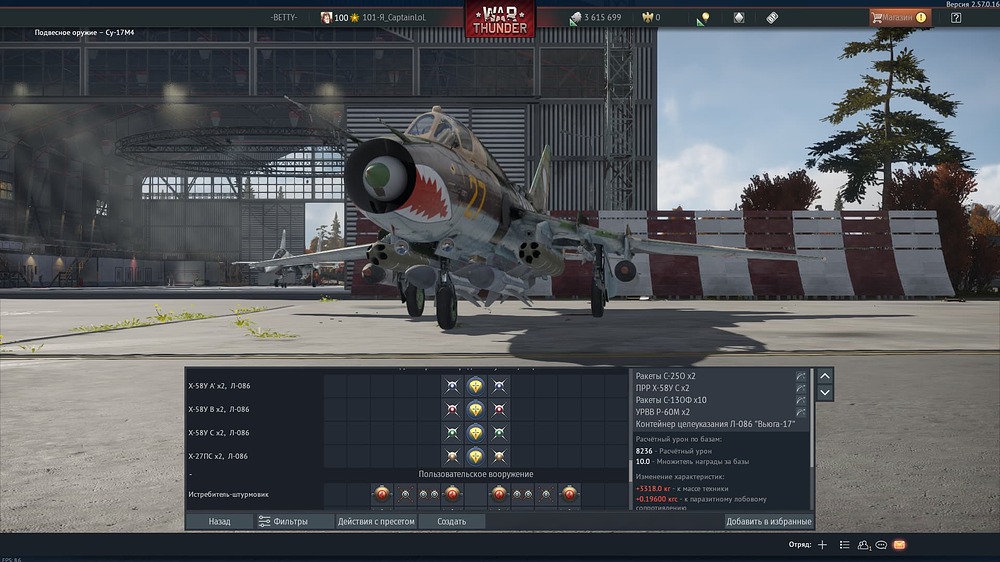This screenshot has height=562, width=1000.
Task: Pick right green missile in Х-58У С row
Action: [x=499, y=433]
